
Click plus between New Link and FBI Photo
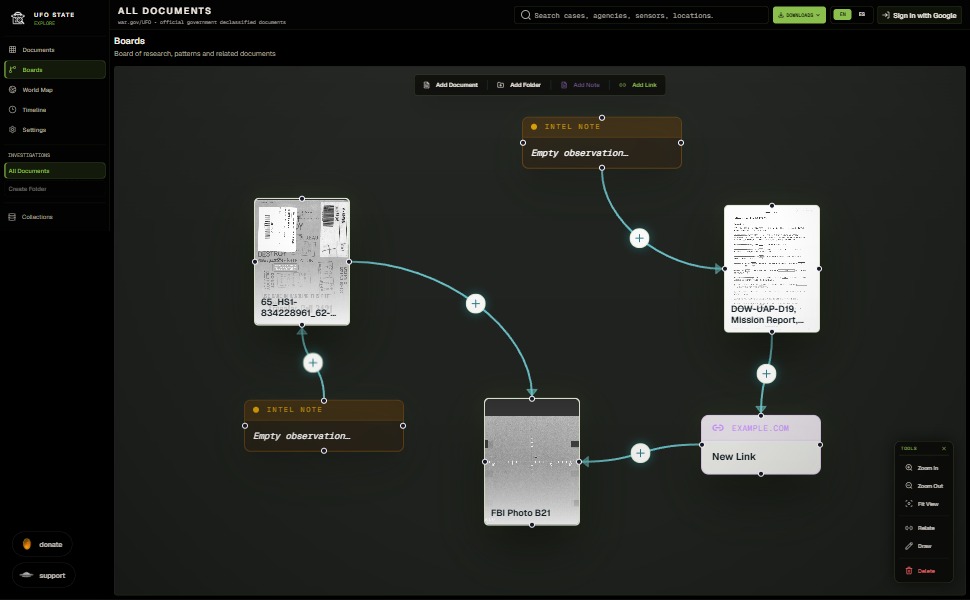click(640, 453)
